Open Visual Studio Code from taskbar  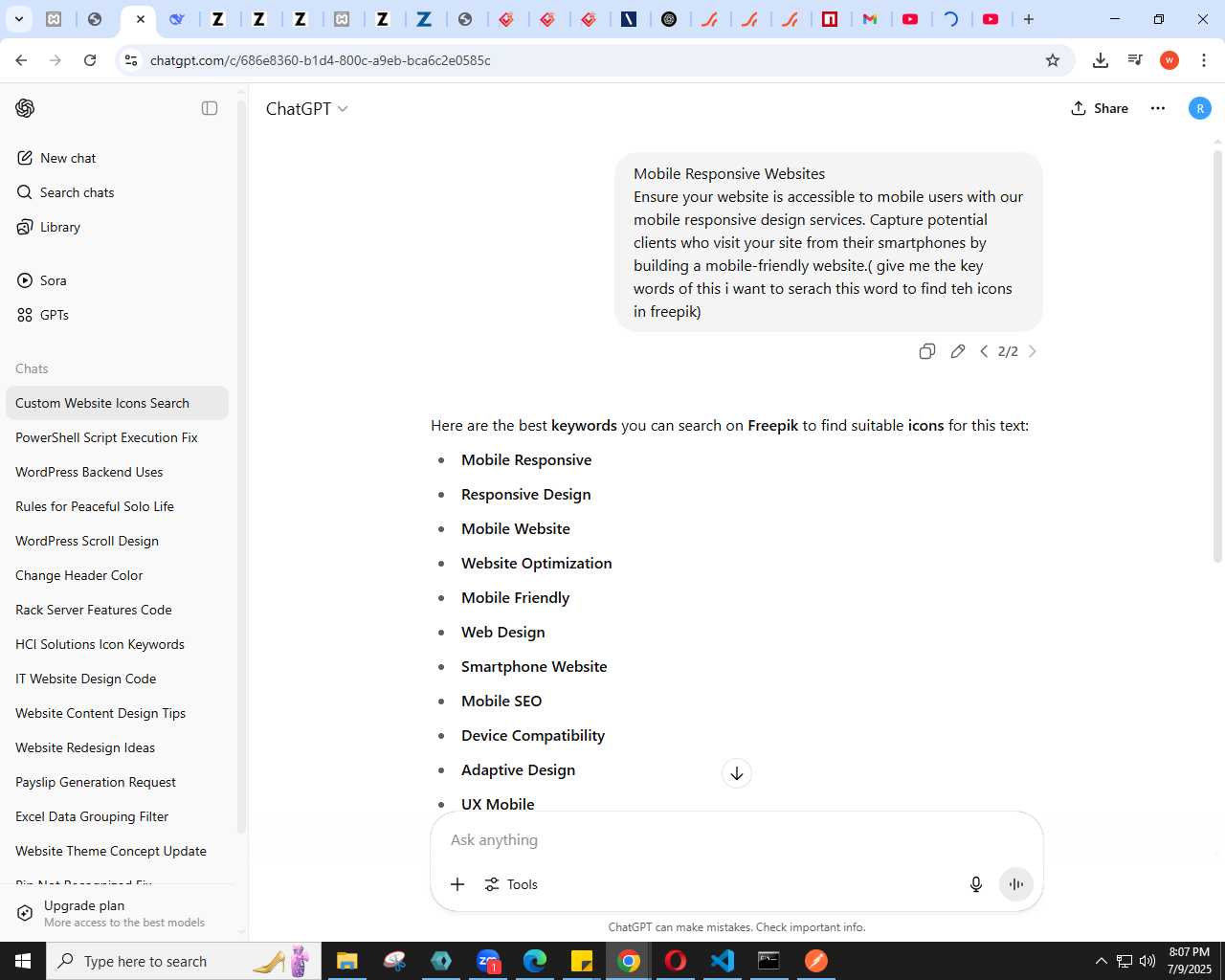click(x=723, y=961)
